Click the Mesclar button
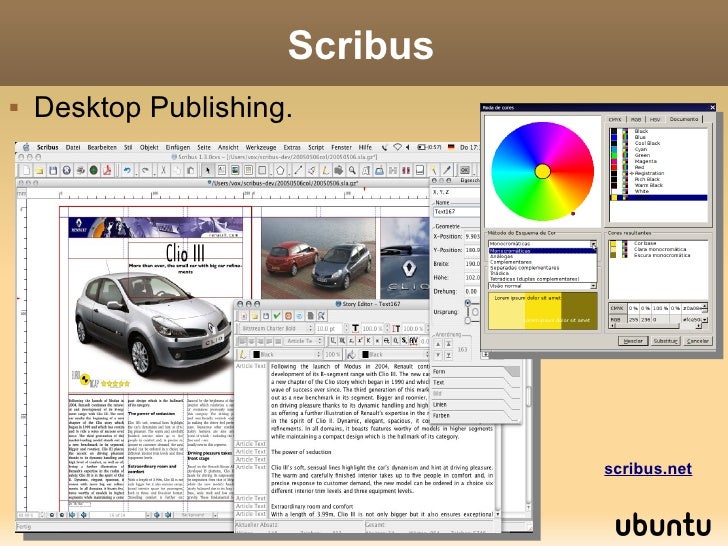728x546 pixels. [633, 341]
